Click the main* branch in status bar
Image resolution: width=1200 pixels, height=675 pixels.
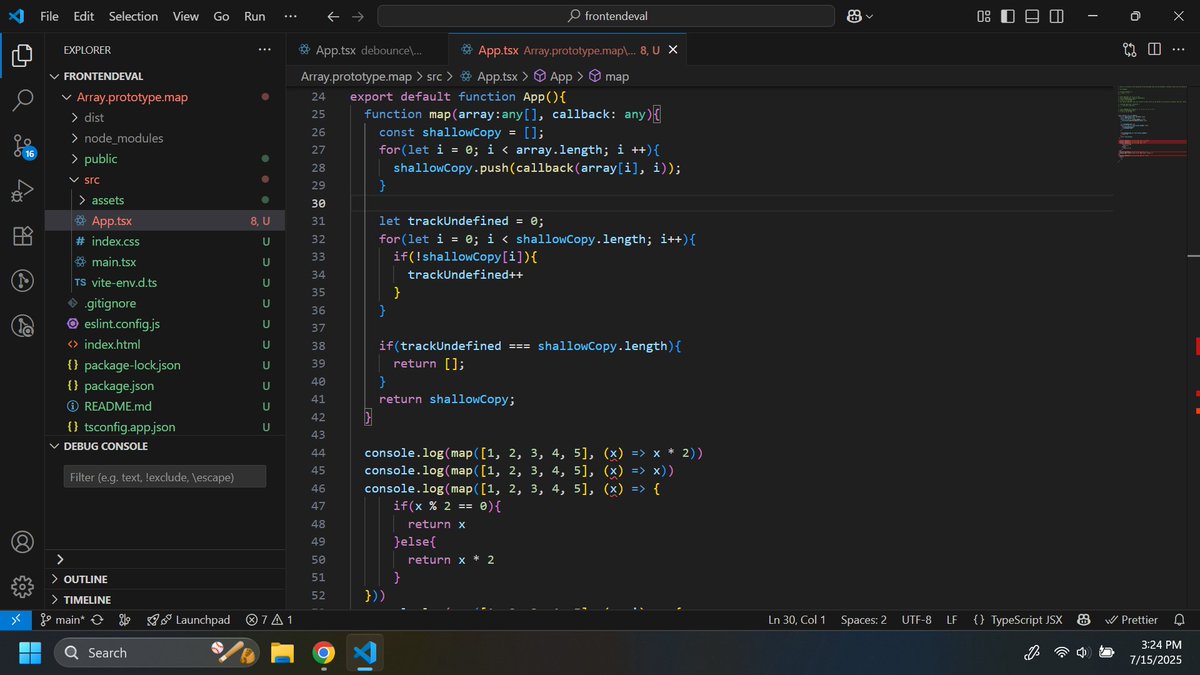pos(62,620)
